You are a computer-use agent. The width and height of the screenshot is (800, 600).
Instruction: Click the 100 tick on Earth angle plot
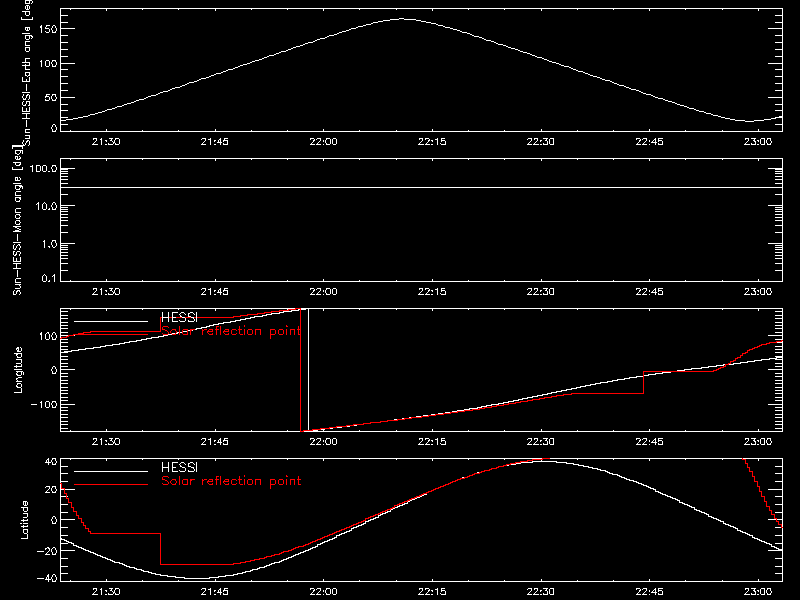[x=47, y=64]
